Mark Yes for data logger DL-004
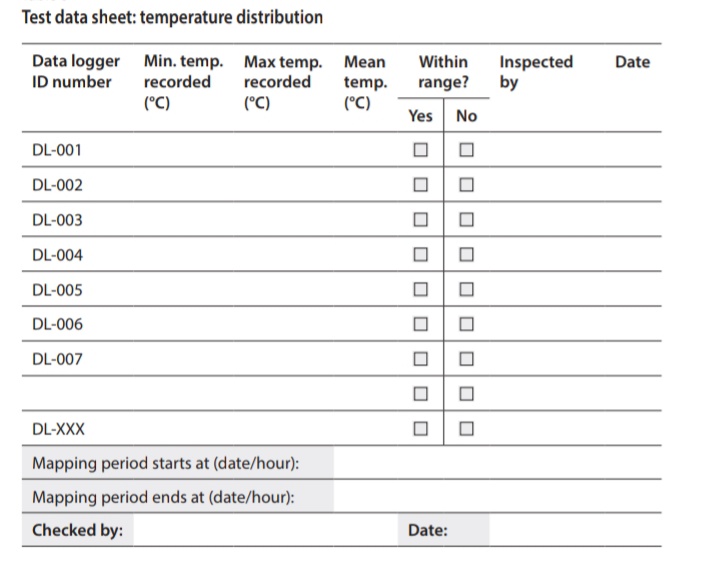 (x=420, y=254)
